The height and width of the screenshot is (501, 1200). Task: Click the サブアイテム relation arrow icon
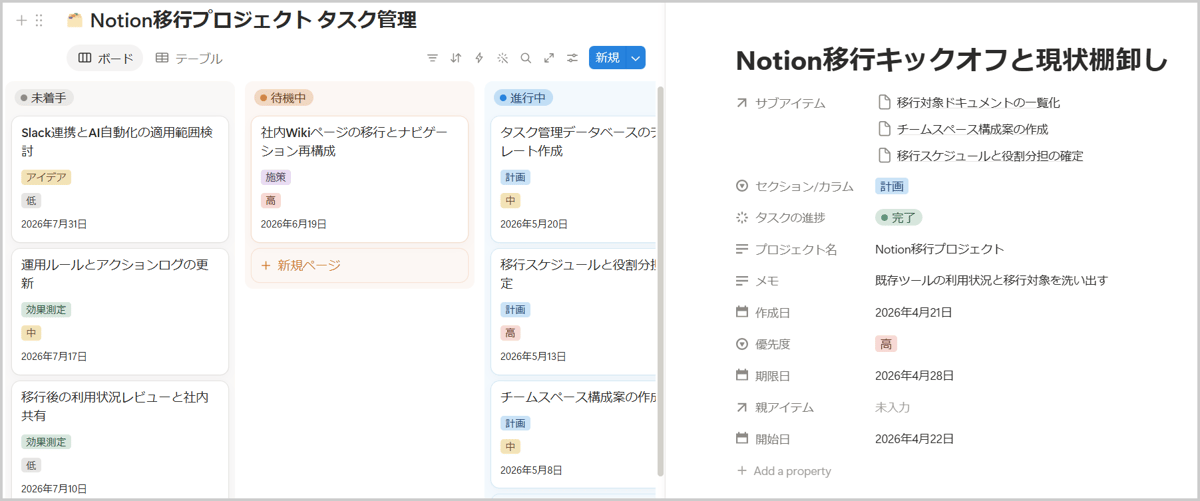(742, 102)
